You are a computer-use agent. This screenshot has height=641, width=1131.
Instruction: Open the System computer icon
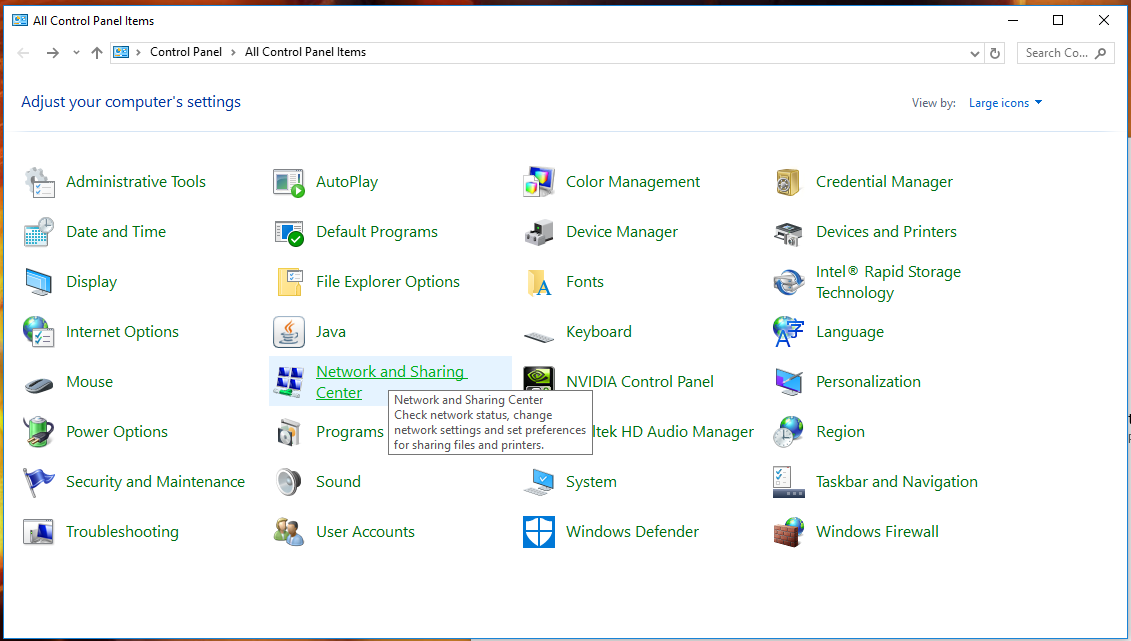pyautogui.click(x=539, y=482)
